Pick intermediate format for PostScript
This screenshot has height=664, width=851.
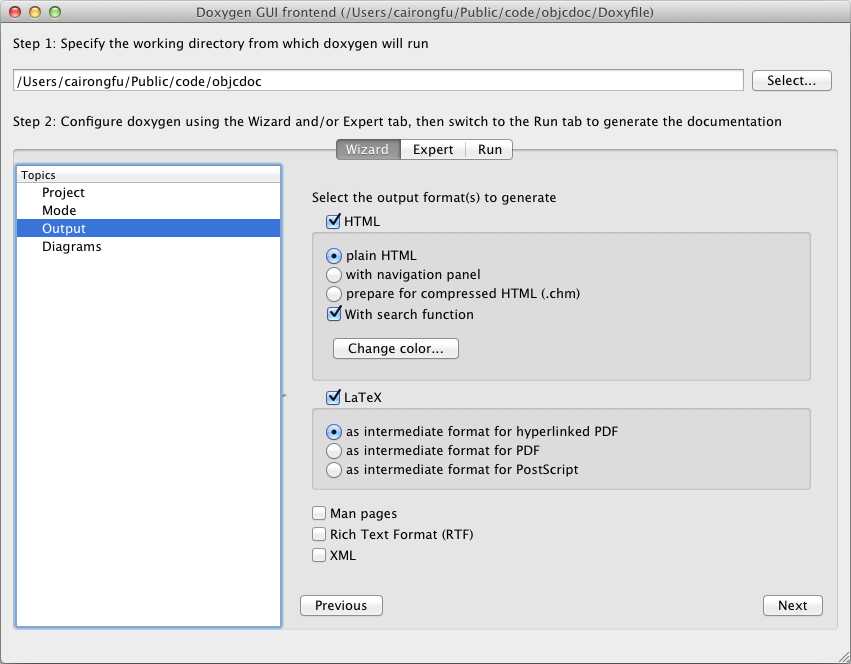tap(335, 469)
